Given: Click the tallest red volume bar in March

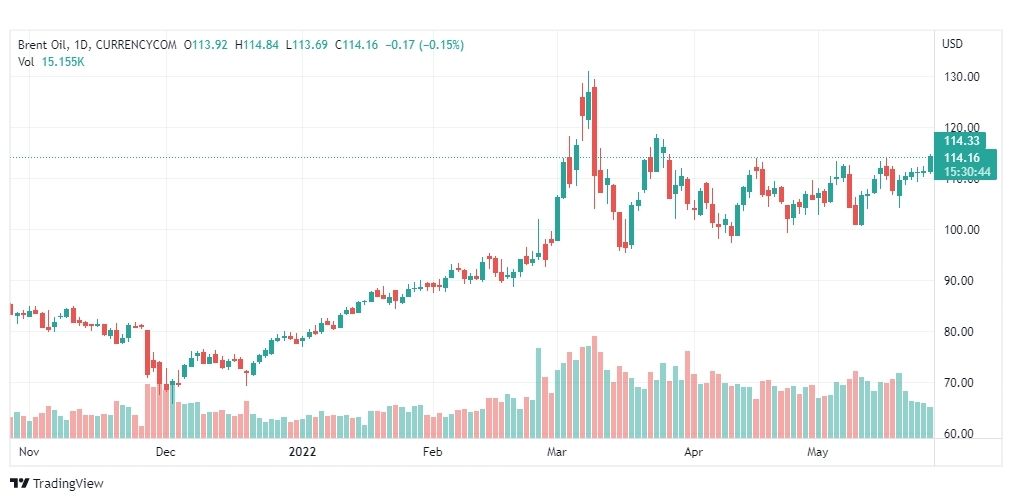Looking at the screenshot, I should point(594,387).
